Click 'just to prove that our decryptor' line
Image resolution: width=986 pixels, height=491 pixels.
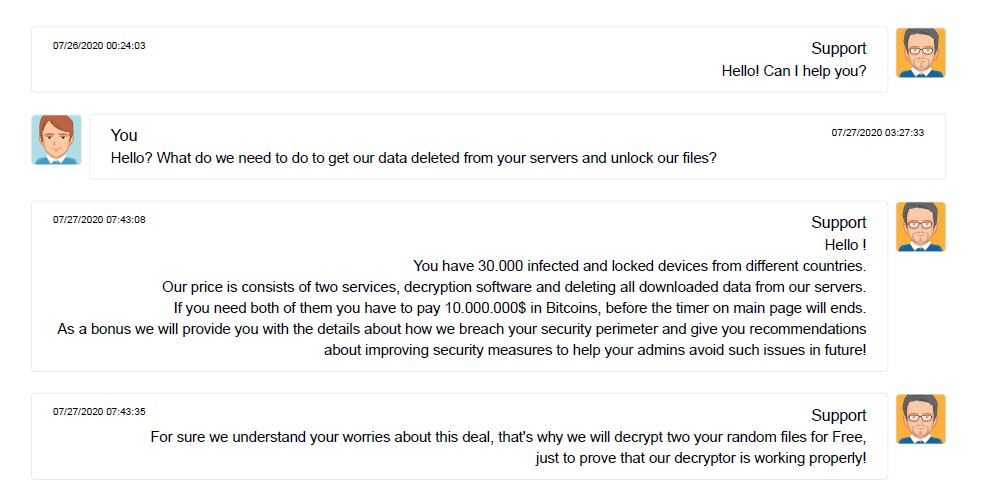tap(701, 458)
